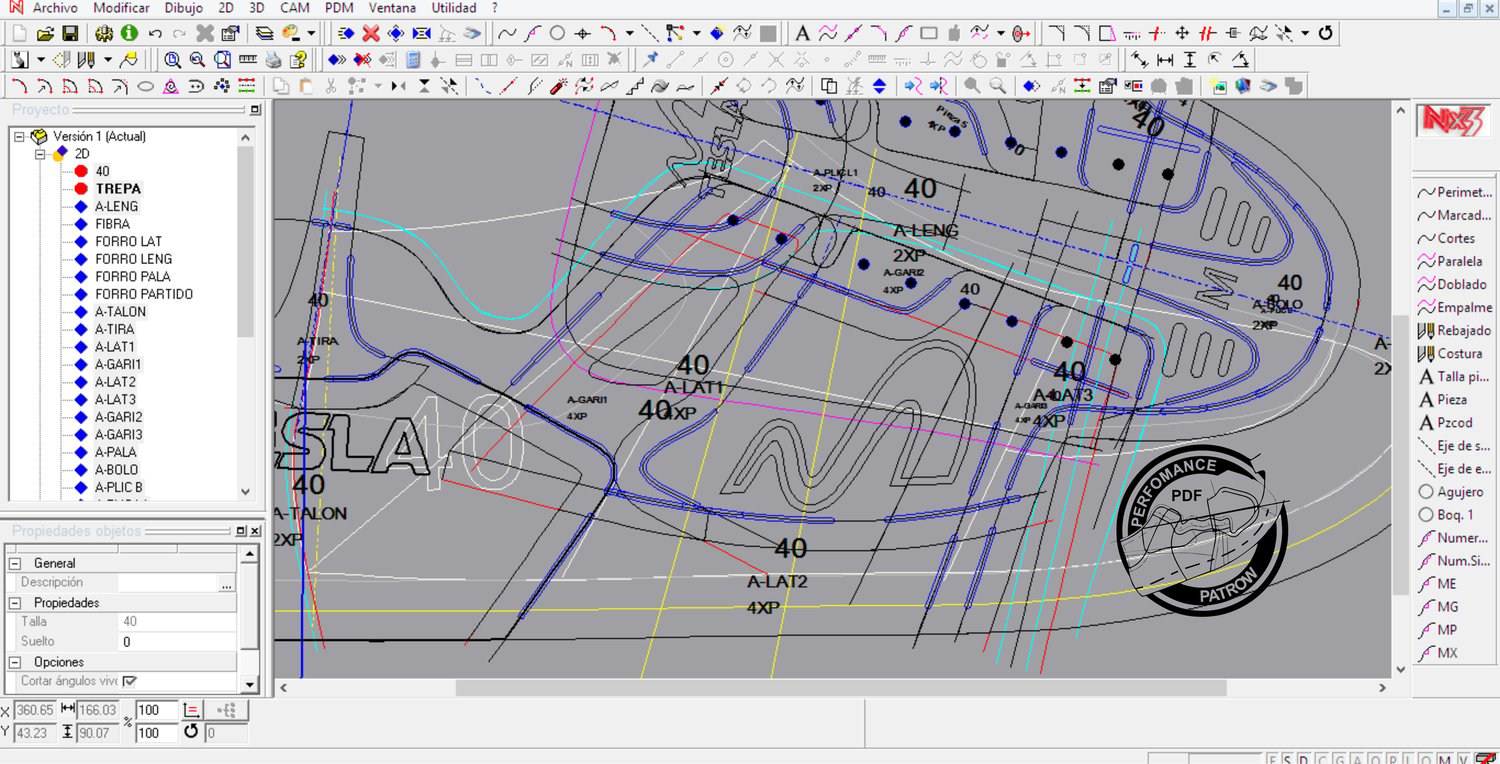The image size is (1500, 764).
Task: Click the reset rotation icon beside the angle field
Action: click(191, 732)
